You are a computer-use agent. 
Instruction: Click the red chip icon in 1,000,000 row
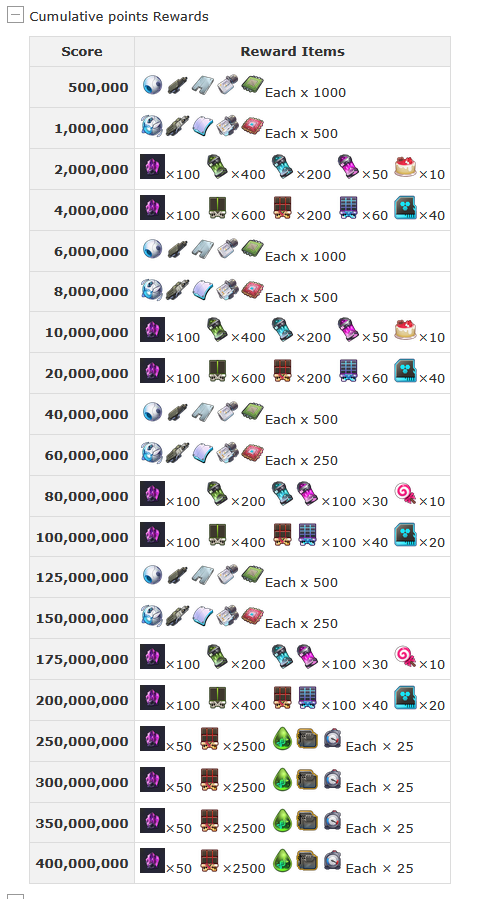252,126
